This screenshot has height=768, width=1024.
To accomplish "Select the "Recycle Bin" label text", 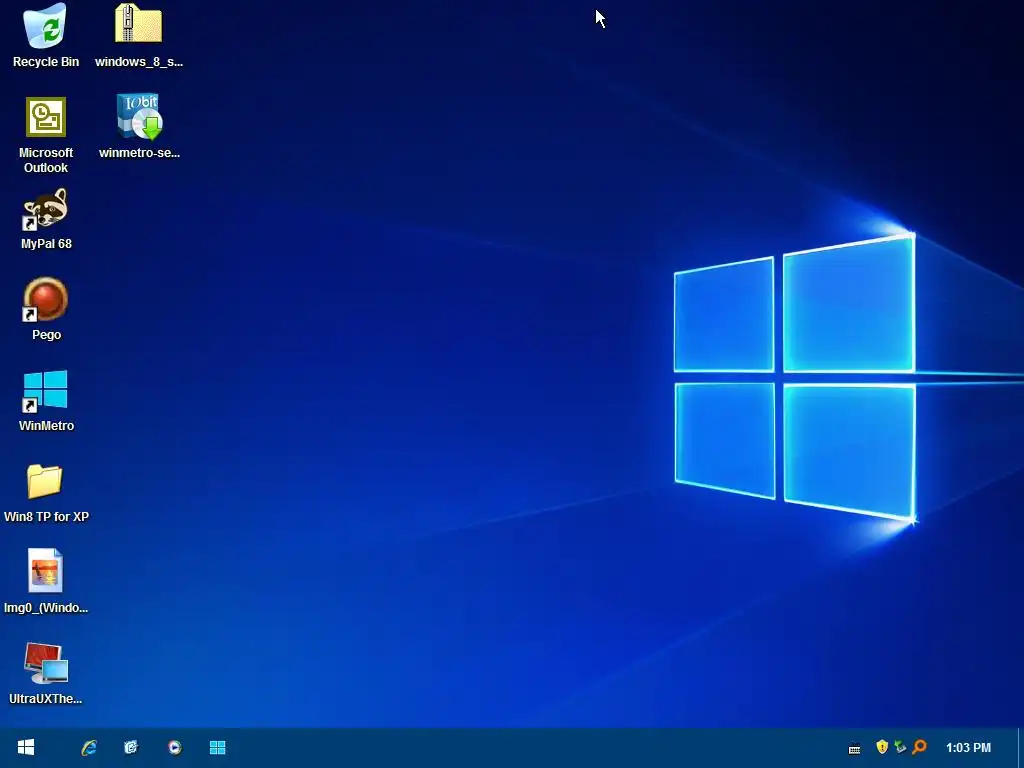I will pos(46,62).
